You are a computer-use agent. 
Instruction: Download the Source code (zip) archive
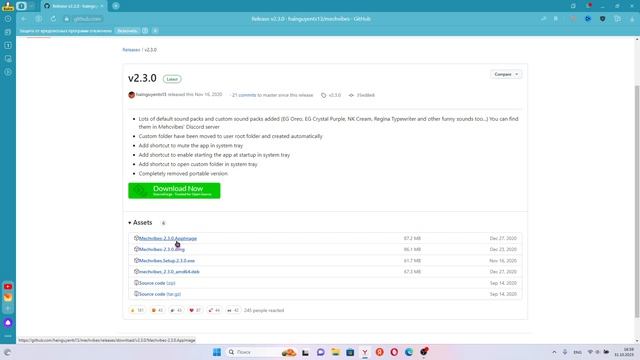point(157,283)
